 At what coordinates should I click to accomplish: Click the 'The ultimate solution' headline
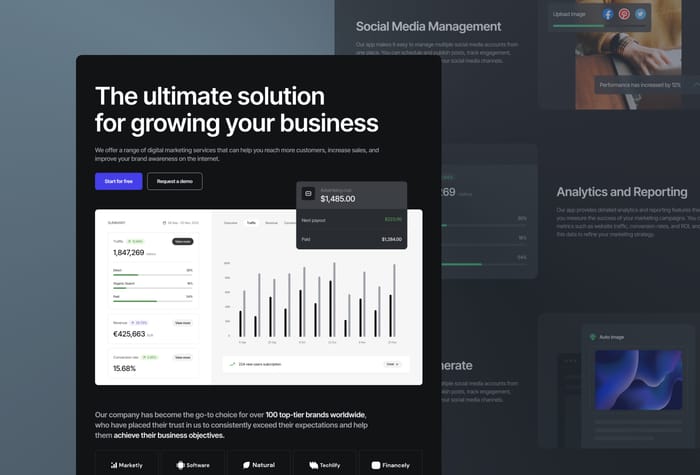[210, 96]
